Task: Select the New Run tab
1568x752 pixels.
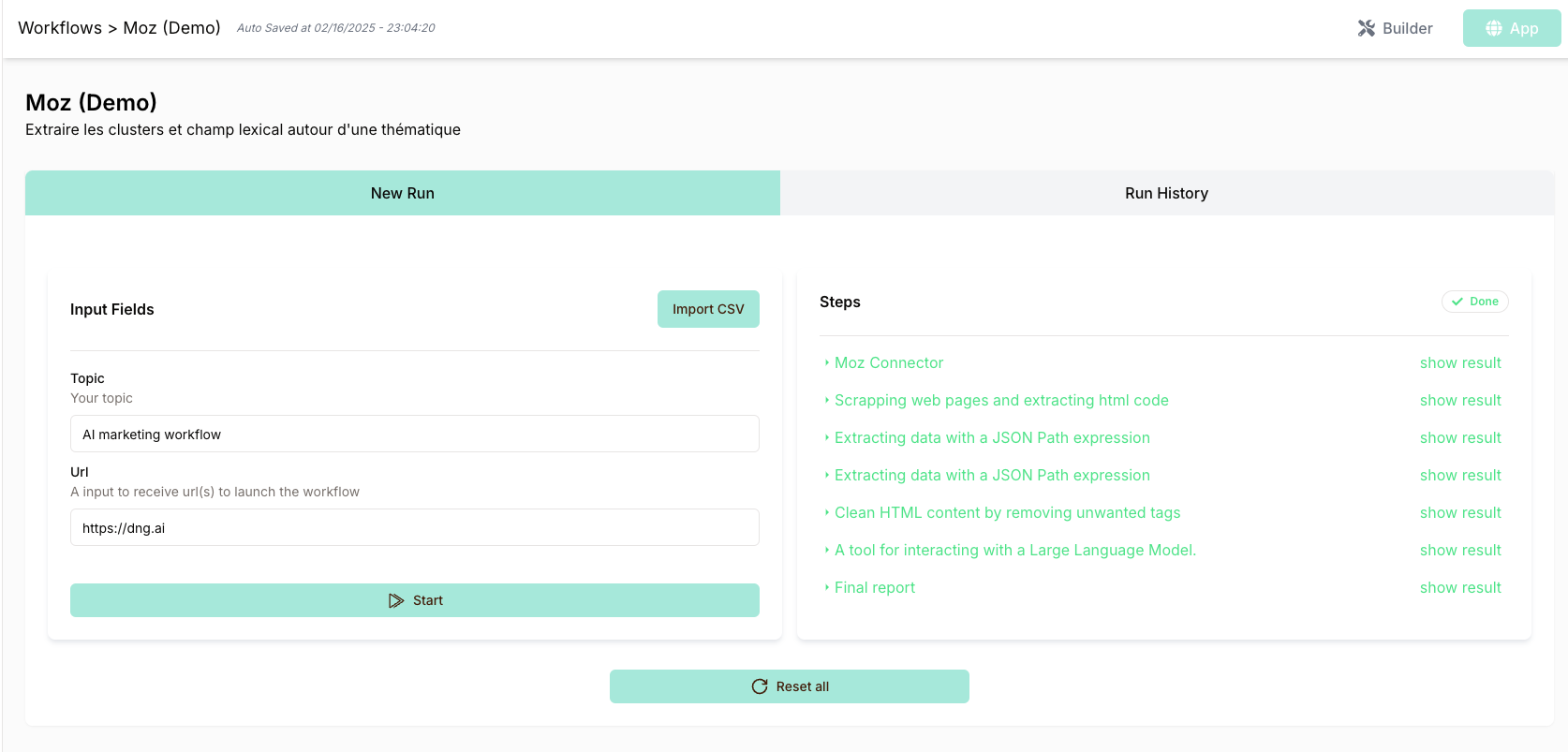Action: pos(402,193)
